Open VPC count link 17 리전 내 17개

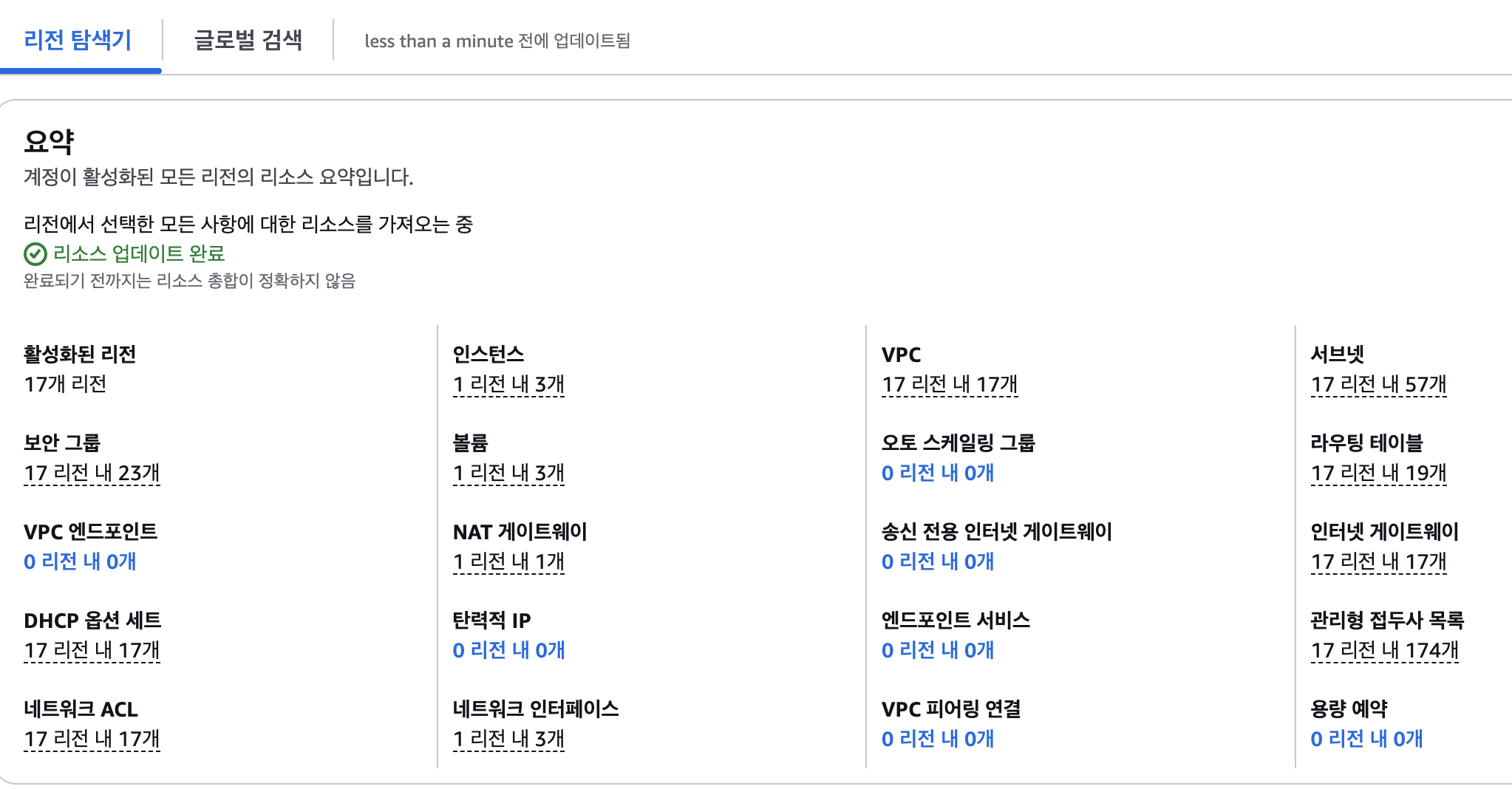pyautogui.click(x=950, y=384)
